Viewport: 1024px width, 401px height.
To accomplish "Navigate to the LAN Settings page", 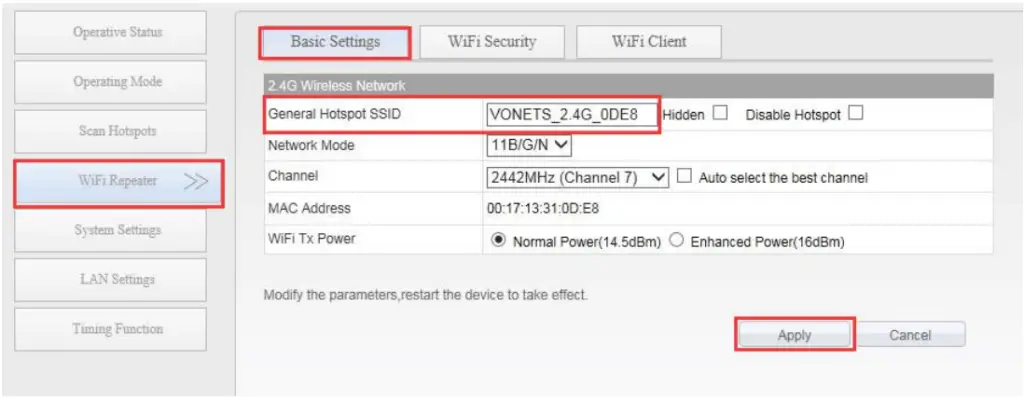I will click(x=110, y=280).
